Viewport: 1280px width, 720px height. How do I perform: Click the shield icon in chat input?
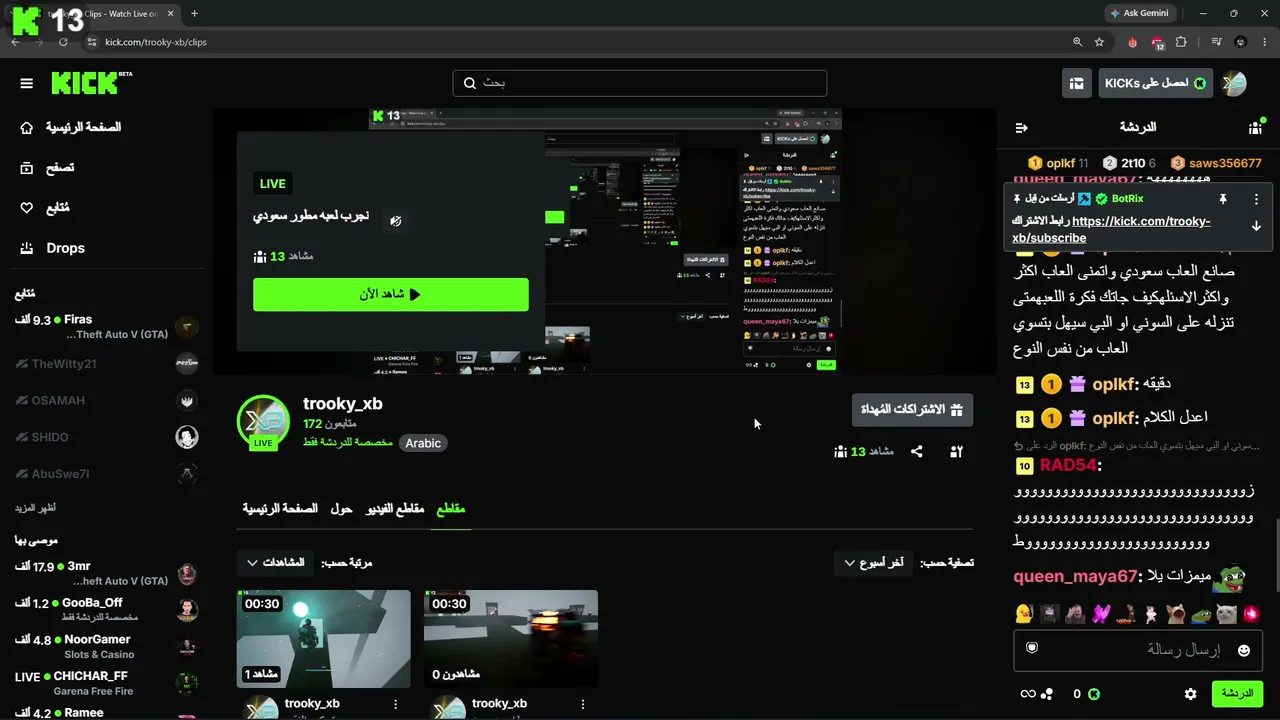pyautogui.click(x=1032, y=648)
